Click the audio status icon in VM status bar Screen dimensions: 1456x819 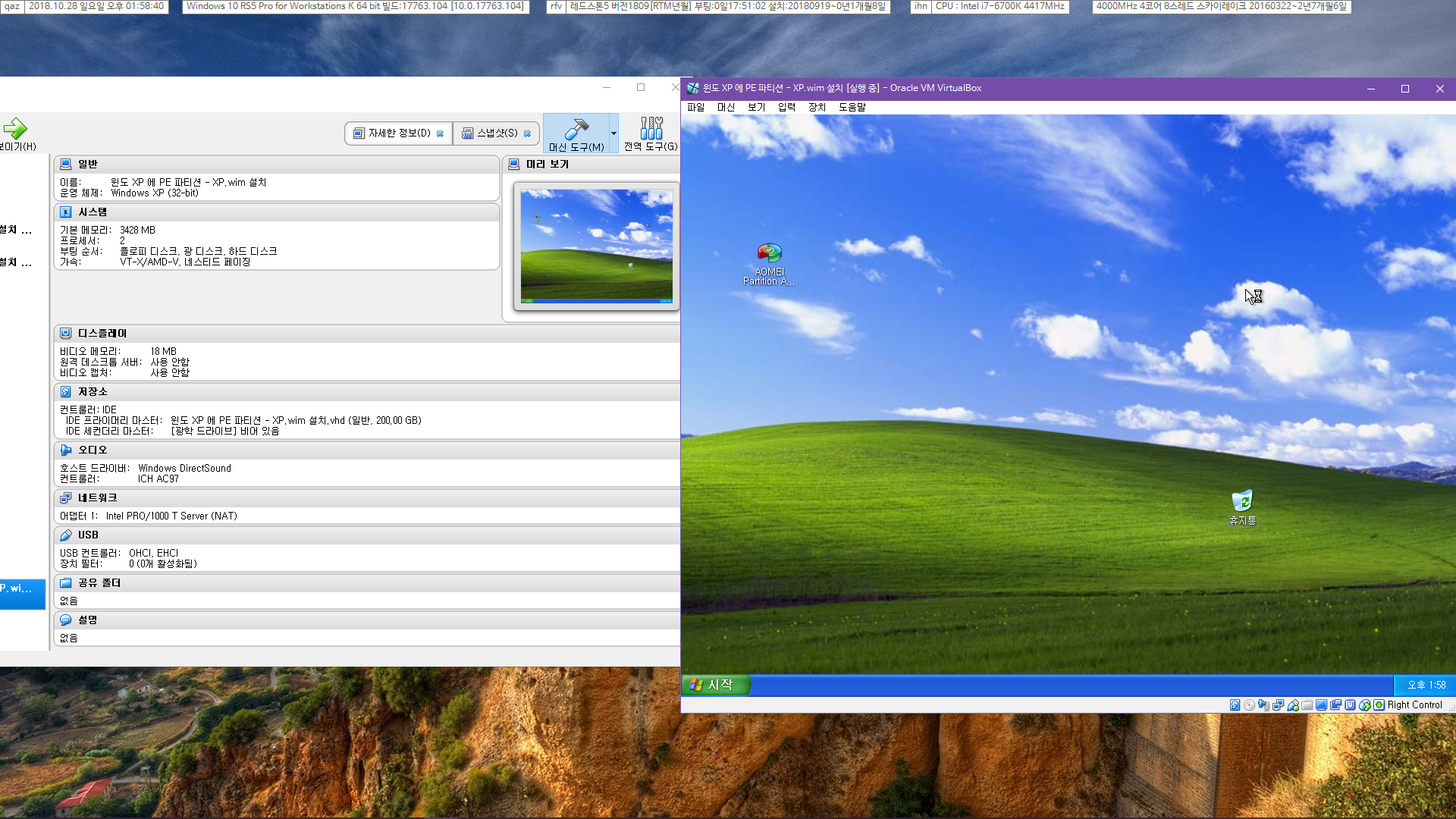click(1263, 705)
